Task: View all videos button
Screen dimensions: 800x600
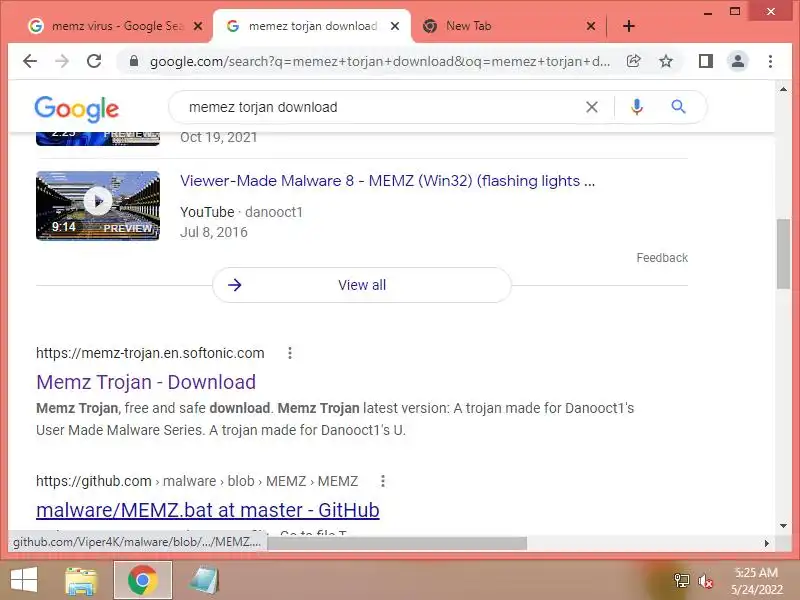Action: coord(362,285)
